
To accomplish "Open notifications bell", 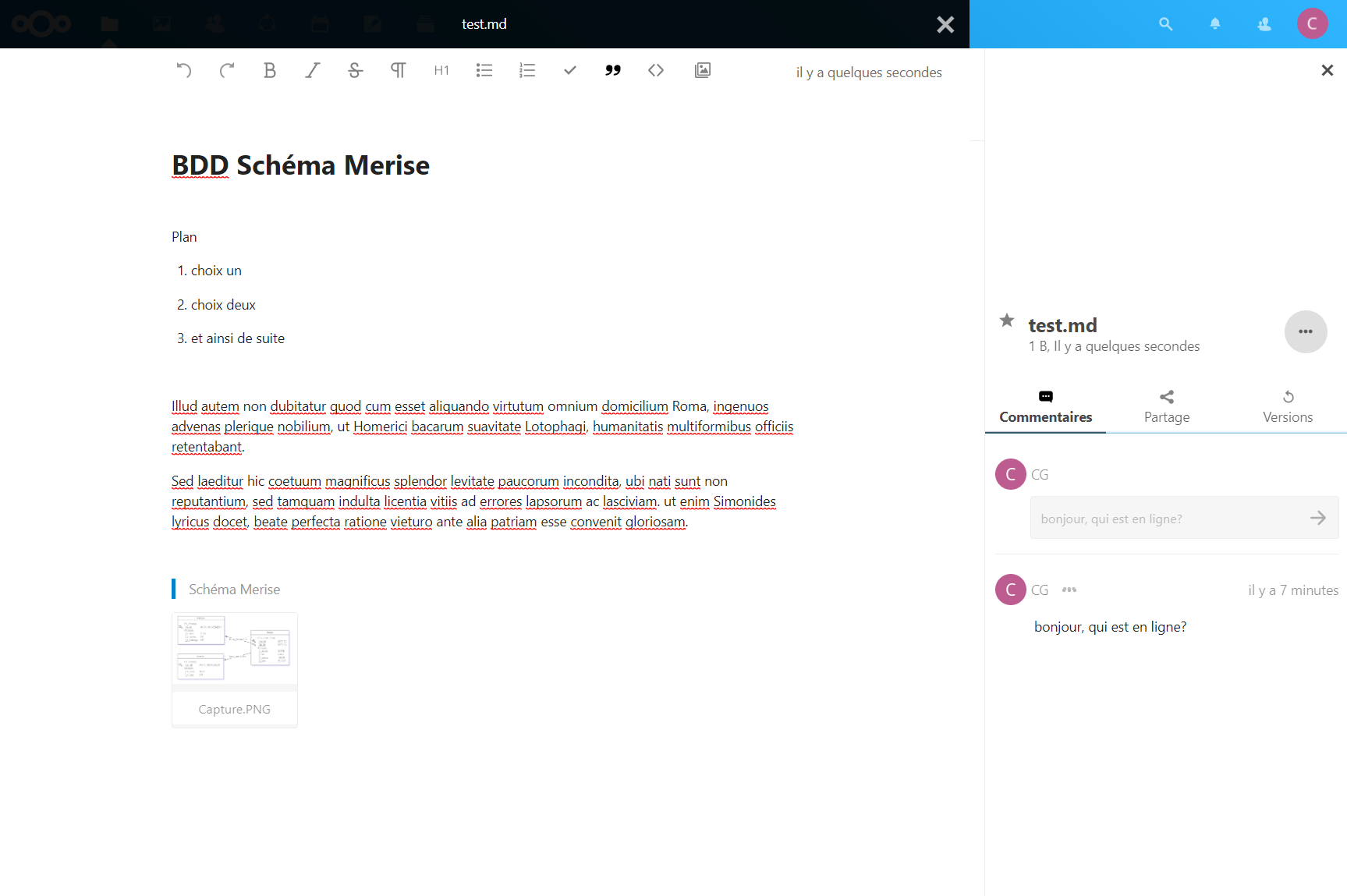I will click(1215, 24).
